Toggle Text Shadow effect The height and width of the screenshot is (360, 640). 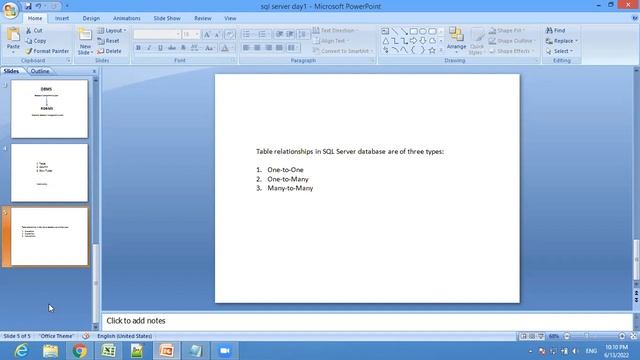point(183,48)
